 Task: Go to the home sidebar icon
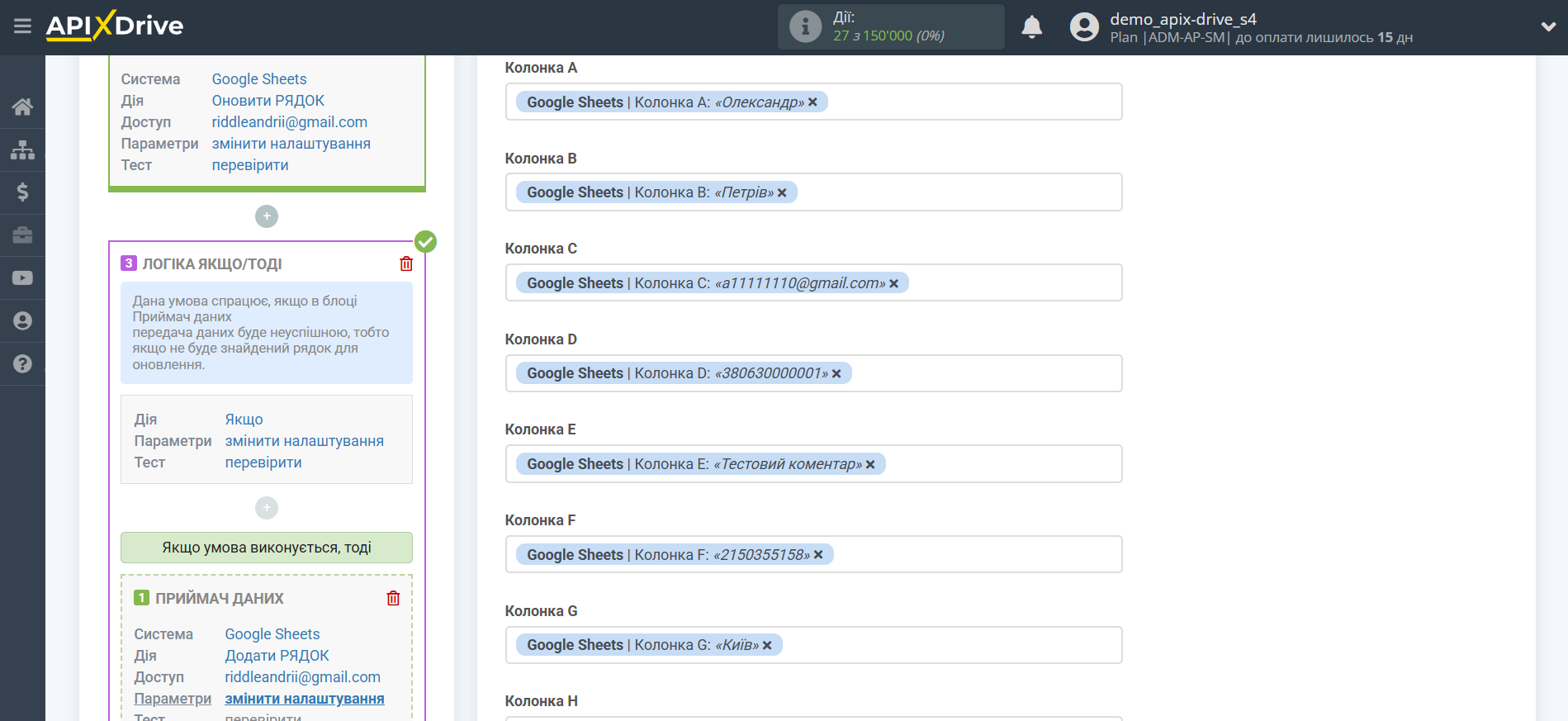[x=22, y=107]
